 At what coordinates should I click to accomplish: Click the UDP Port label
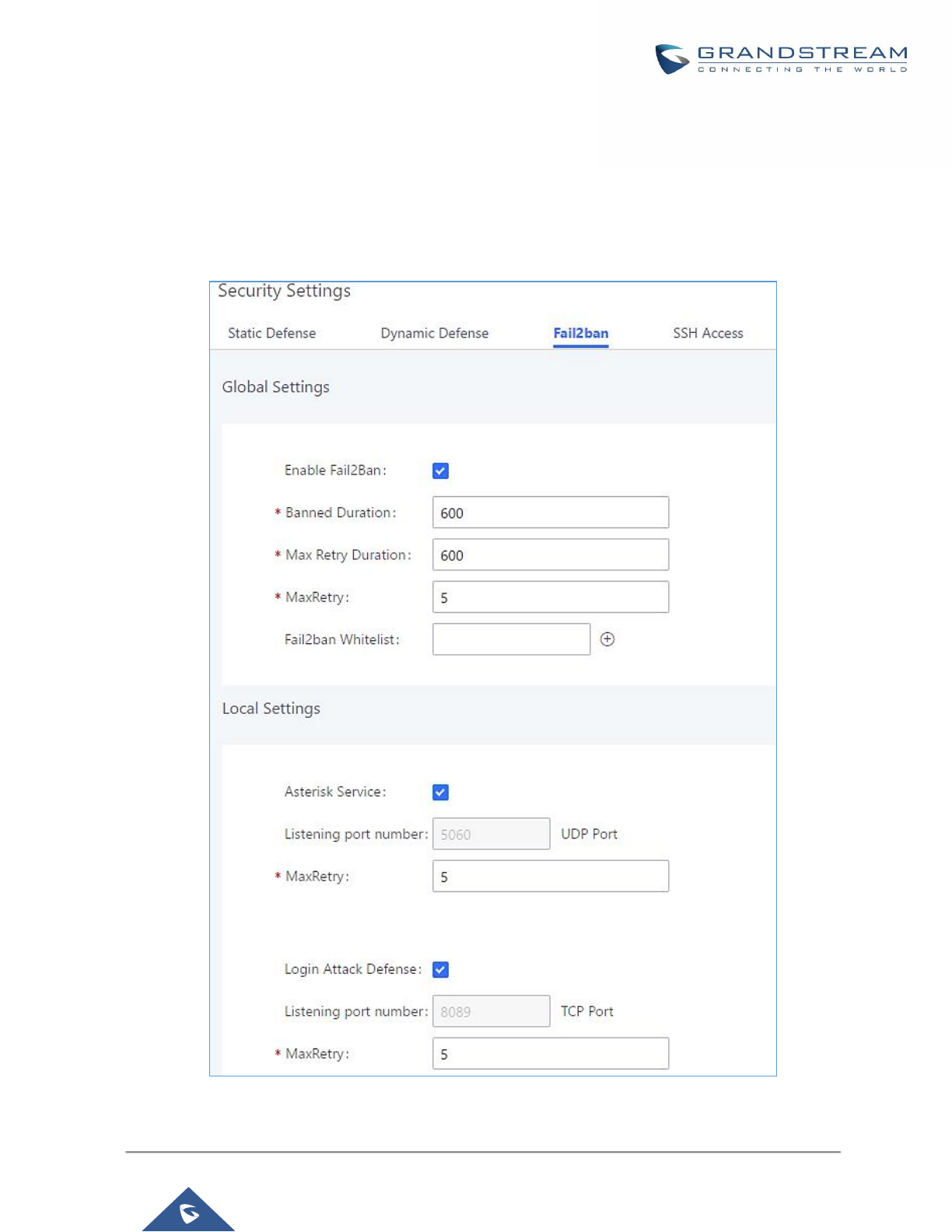click(589, 834)
